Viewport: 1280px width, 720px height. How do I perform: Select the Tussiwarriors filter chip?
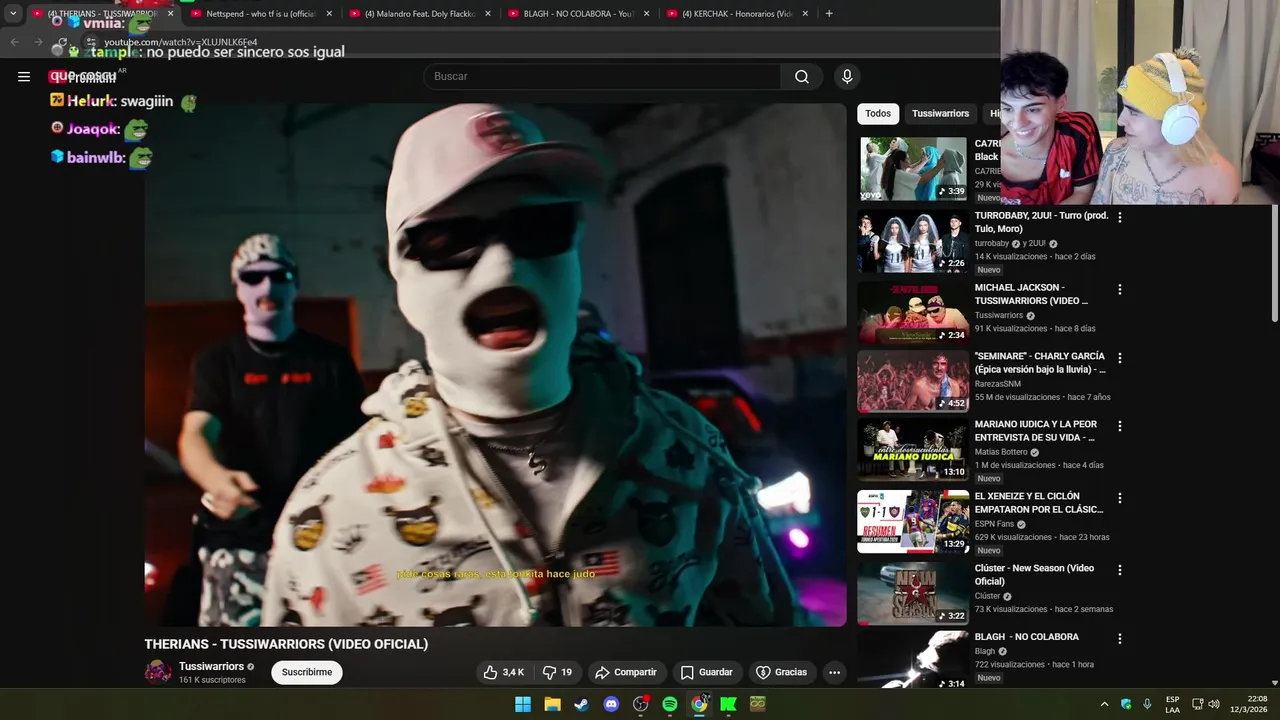click(940, 114)
